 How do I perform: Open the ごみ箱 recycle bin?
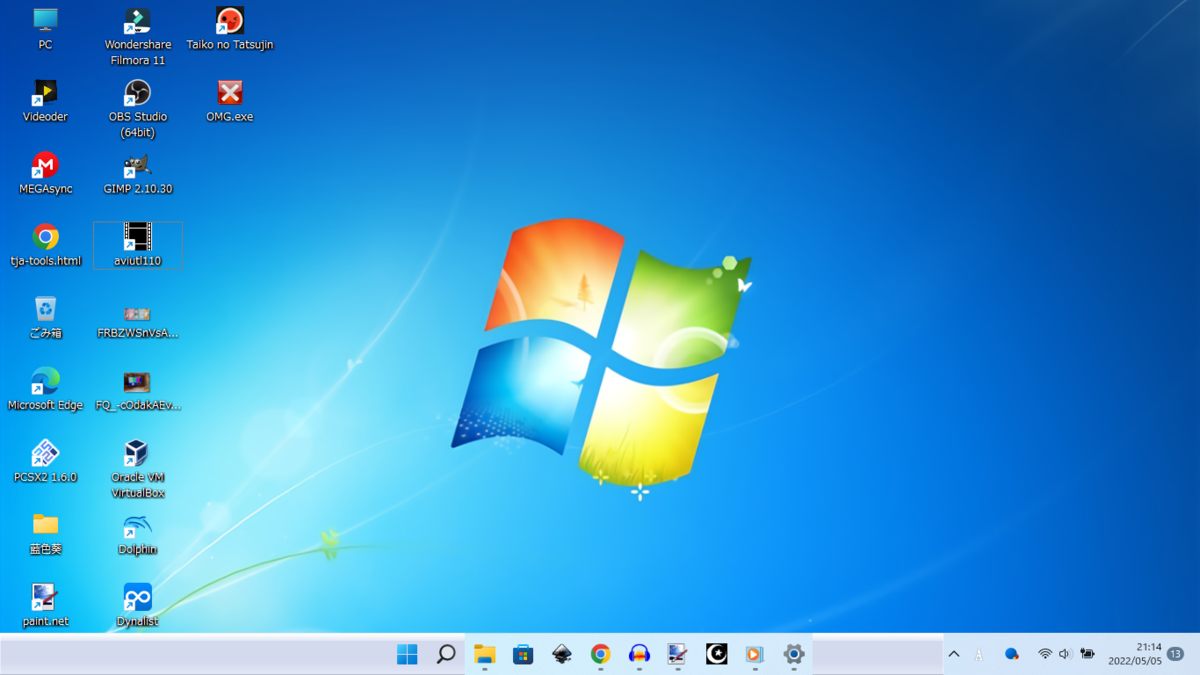click(x=45, y=317)
